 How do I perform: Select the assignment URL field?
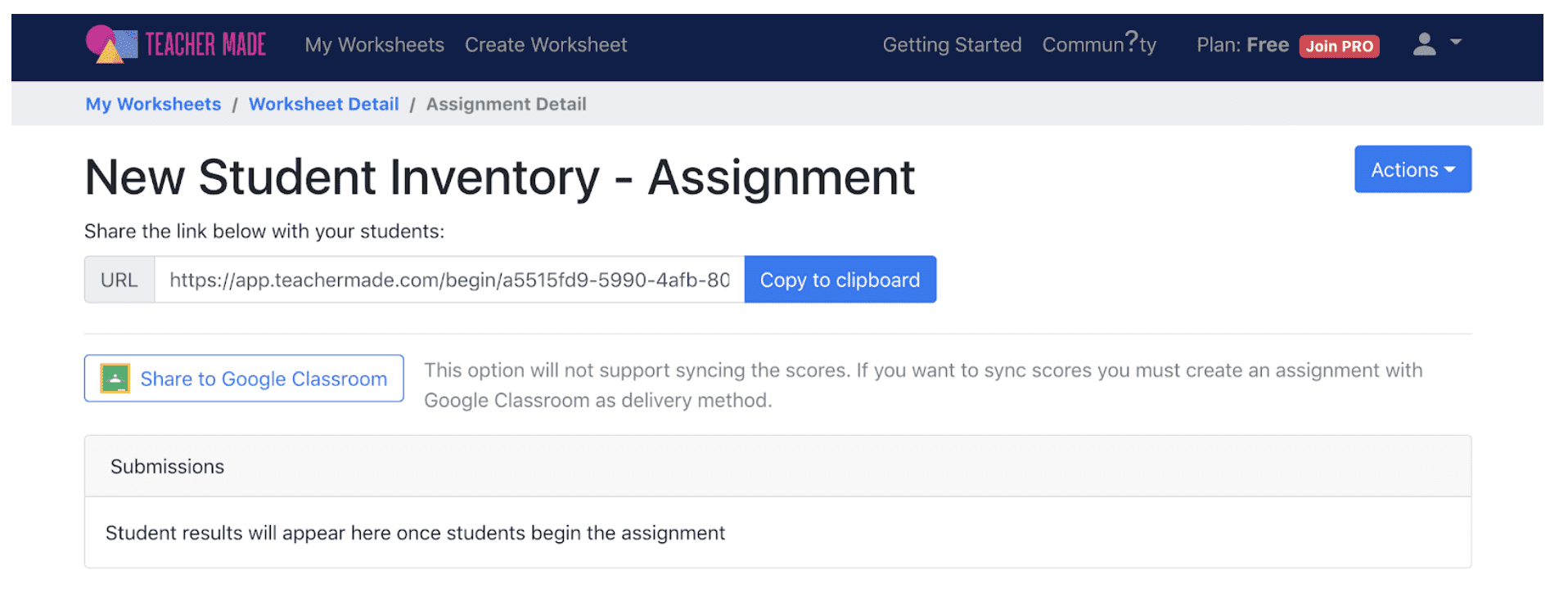pos(448,279)
